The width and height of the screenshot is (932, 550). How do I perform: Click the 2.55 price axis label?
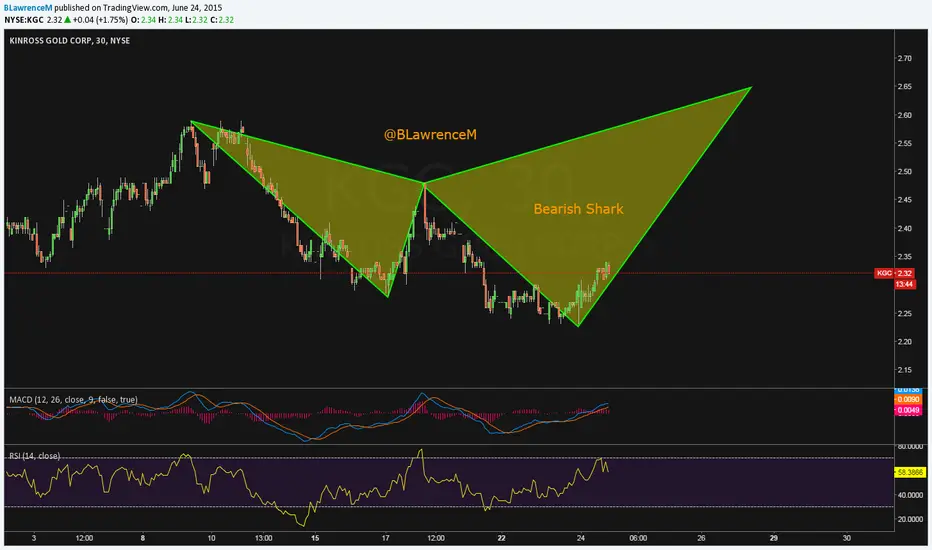[904, 143]
